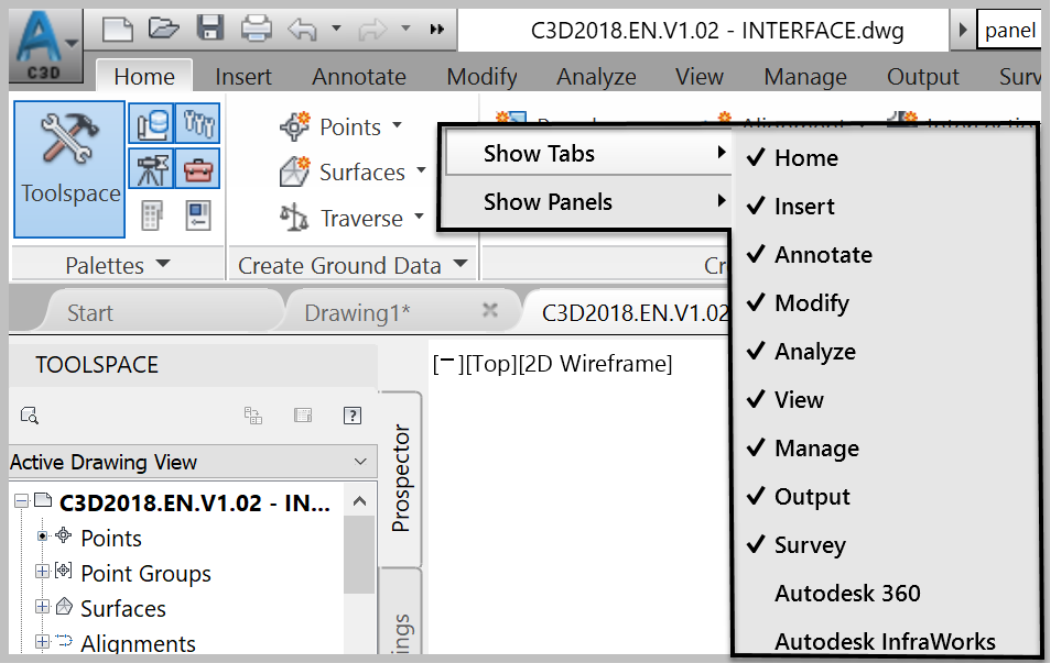1050x663 pixels.
Task: Create a new drawing with New icon
Action: click(118, 29)
